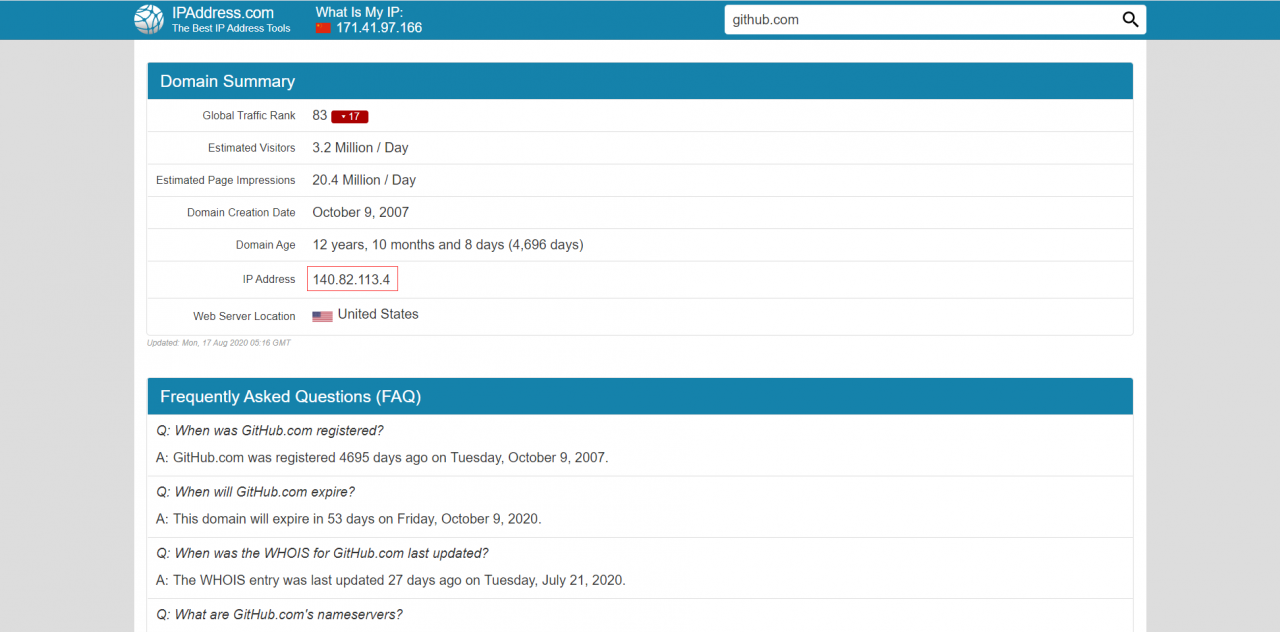Click the United States flag icon
Image resolution: width=1280 pixels, height=632 pixels.
click(x=322, y=316)
